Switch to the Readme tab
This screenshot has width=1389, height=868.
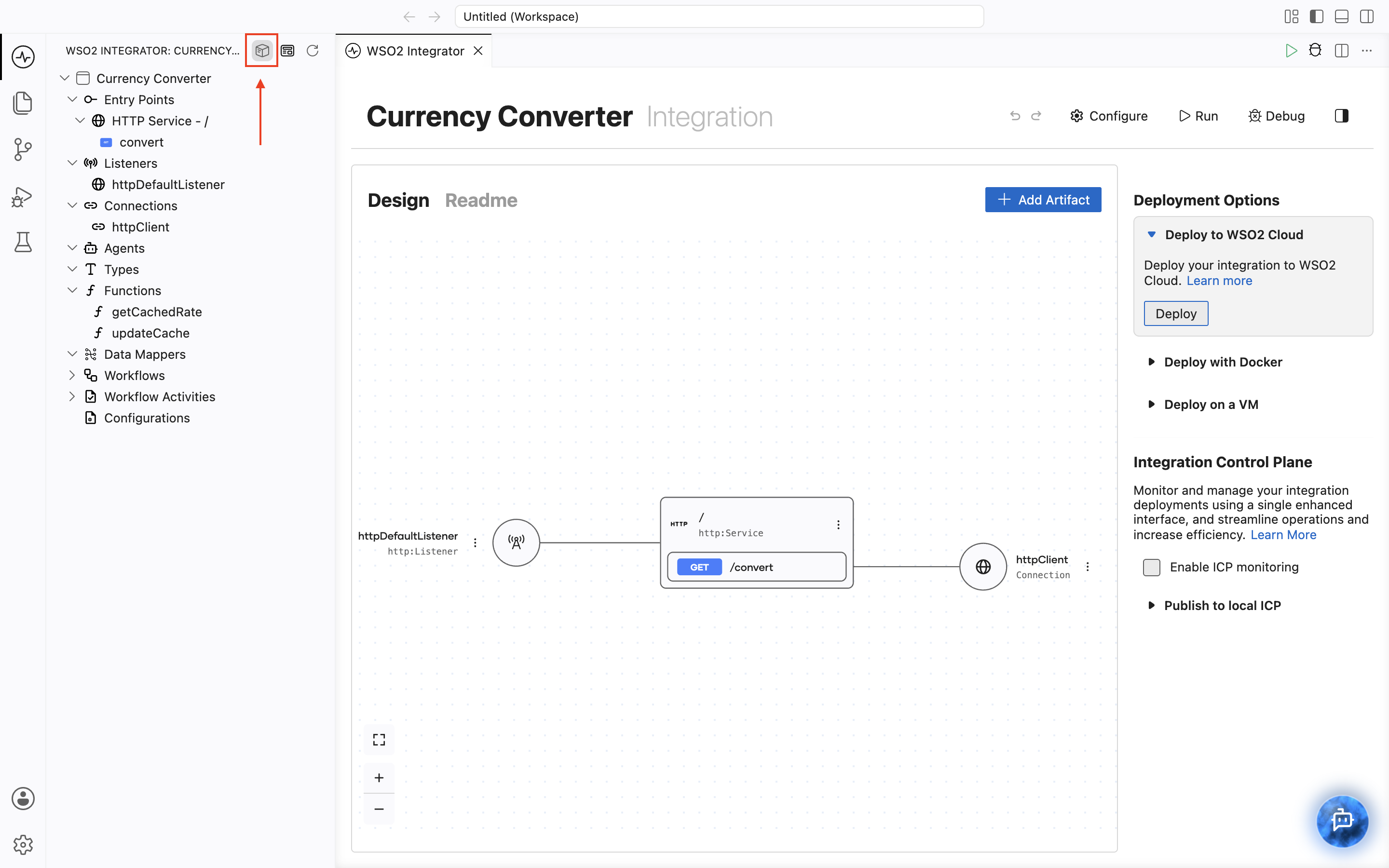tap(481, 200)
